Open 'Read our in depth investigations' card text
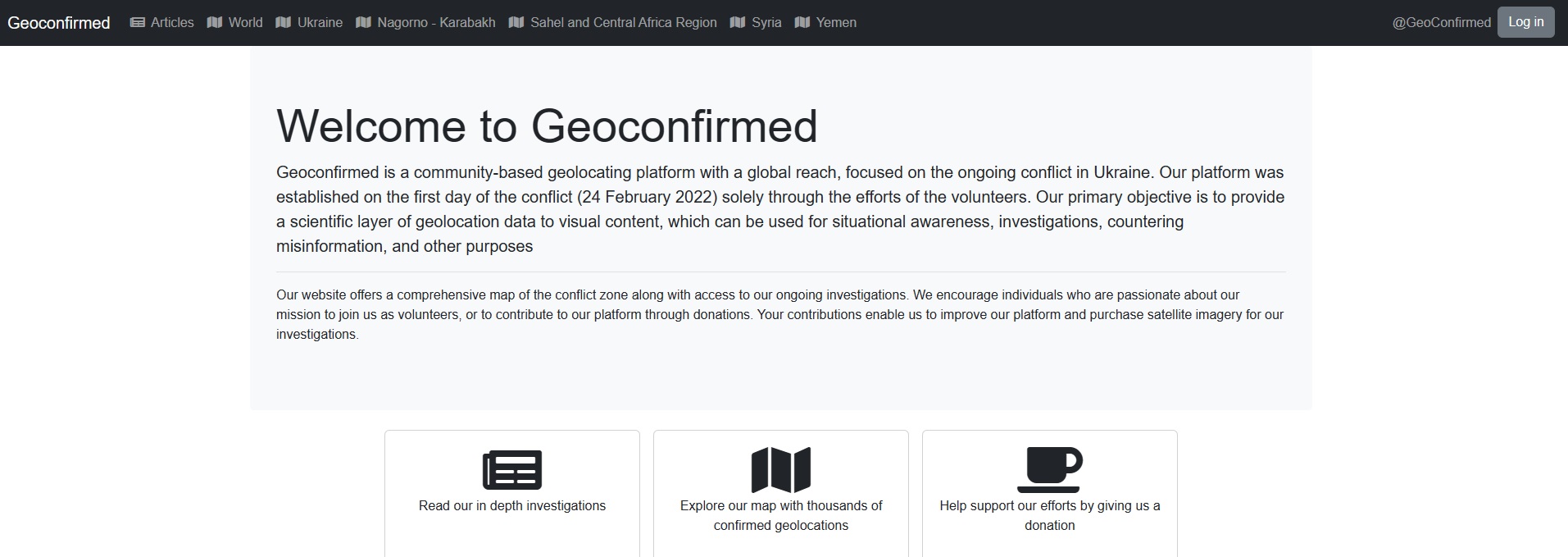 [512, 505]
